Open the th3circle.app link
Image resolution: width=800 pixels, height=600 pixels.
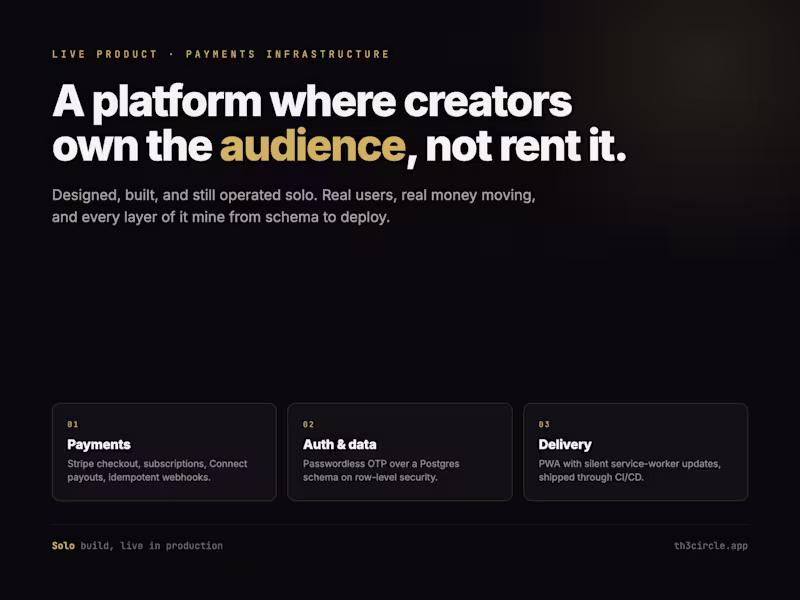[x=711, y=546]
